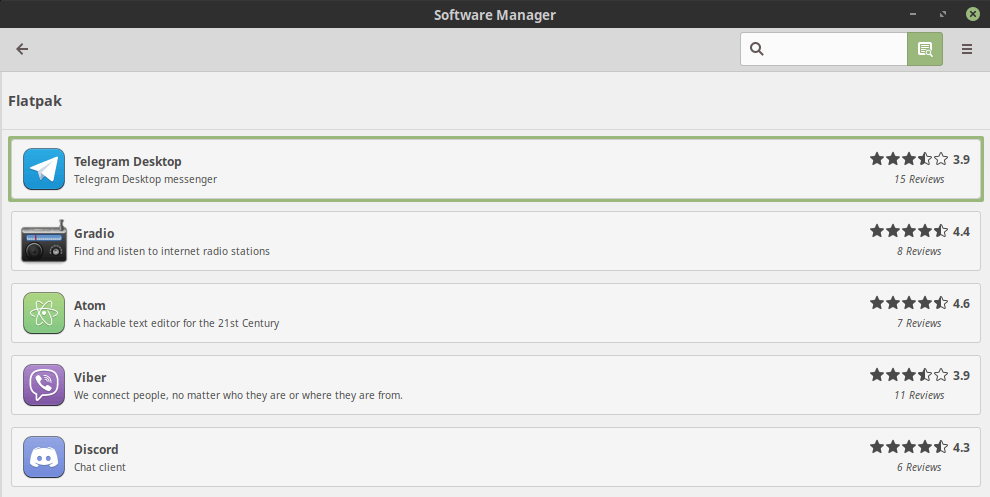The image size is (990, 497).
Task: Select the Gradio radio icon
Action: (x=44, y=241)
